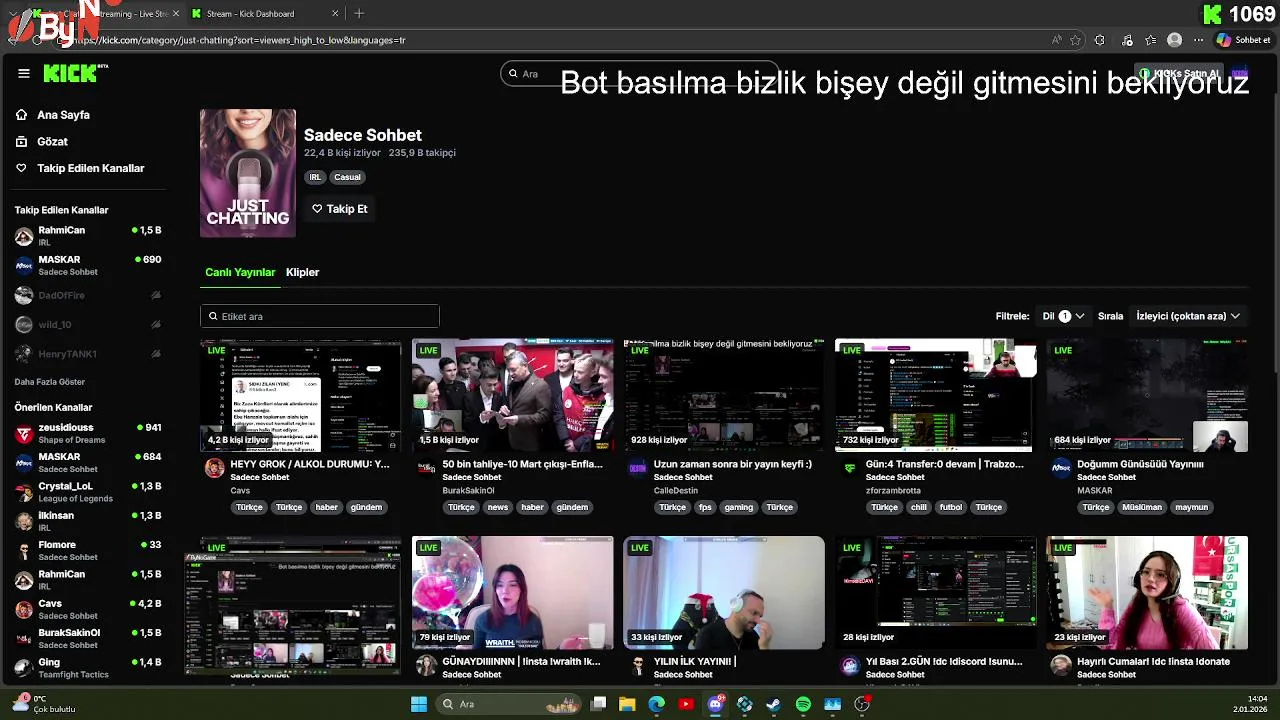Click the futbol tag under zforzambrotta stream
This screenshot has height=720, width=1280.
click(x=951, y=507)
